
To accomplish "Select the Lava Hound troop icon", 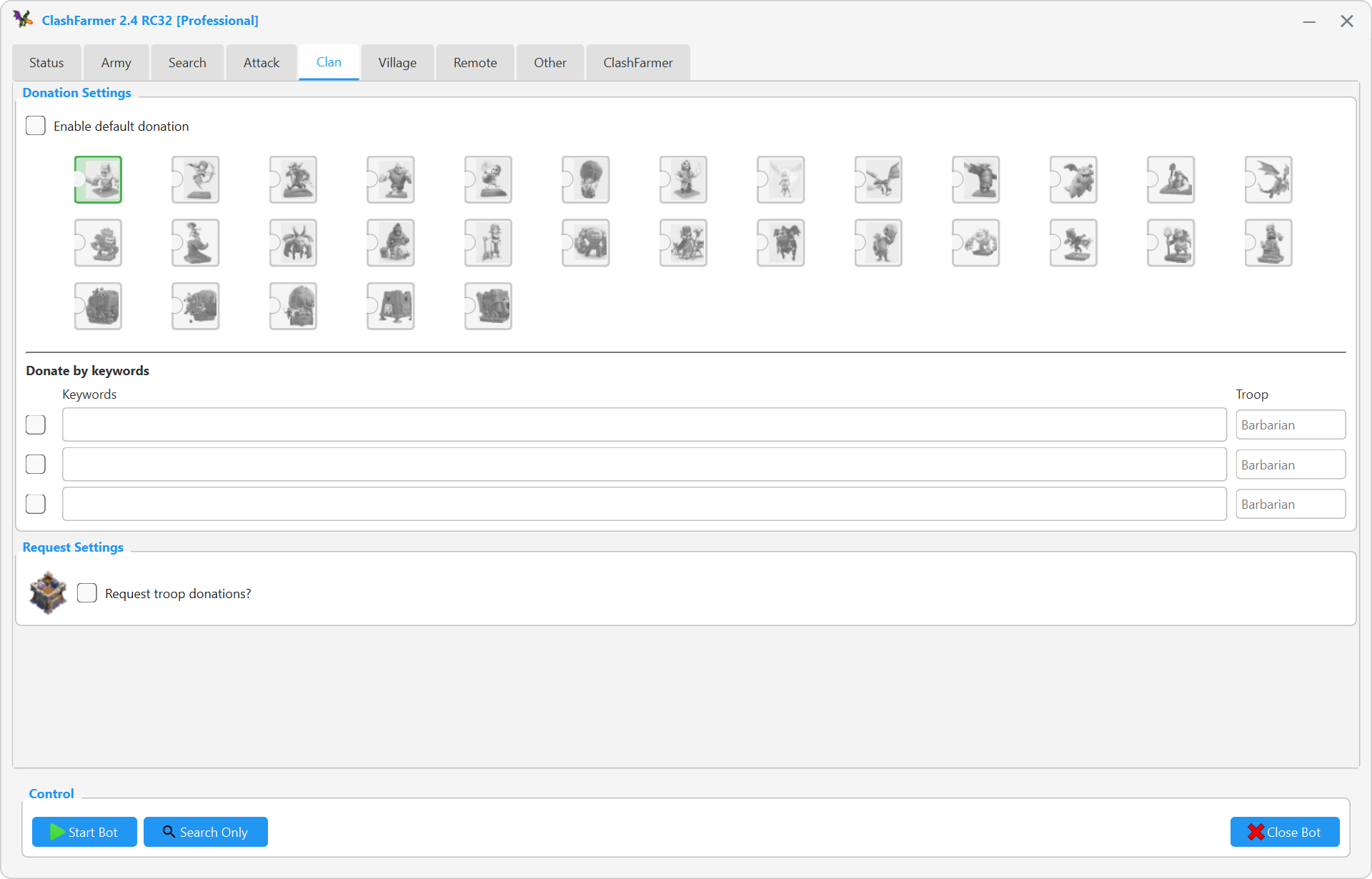I will point(781,243).
